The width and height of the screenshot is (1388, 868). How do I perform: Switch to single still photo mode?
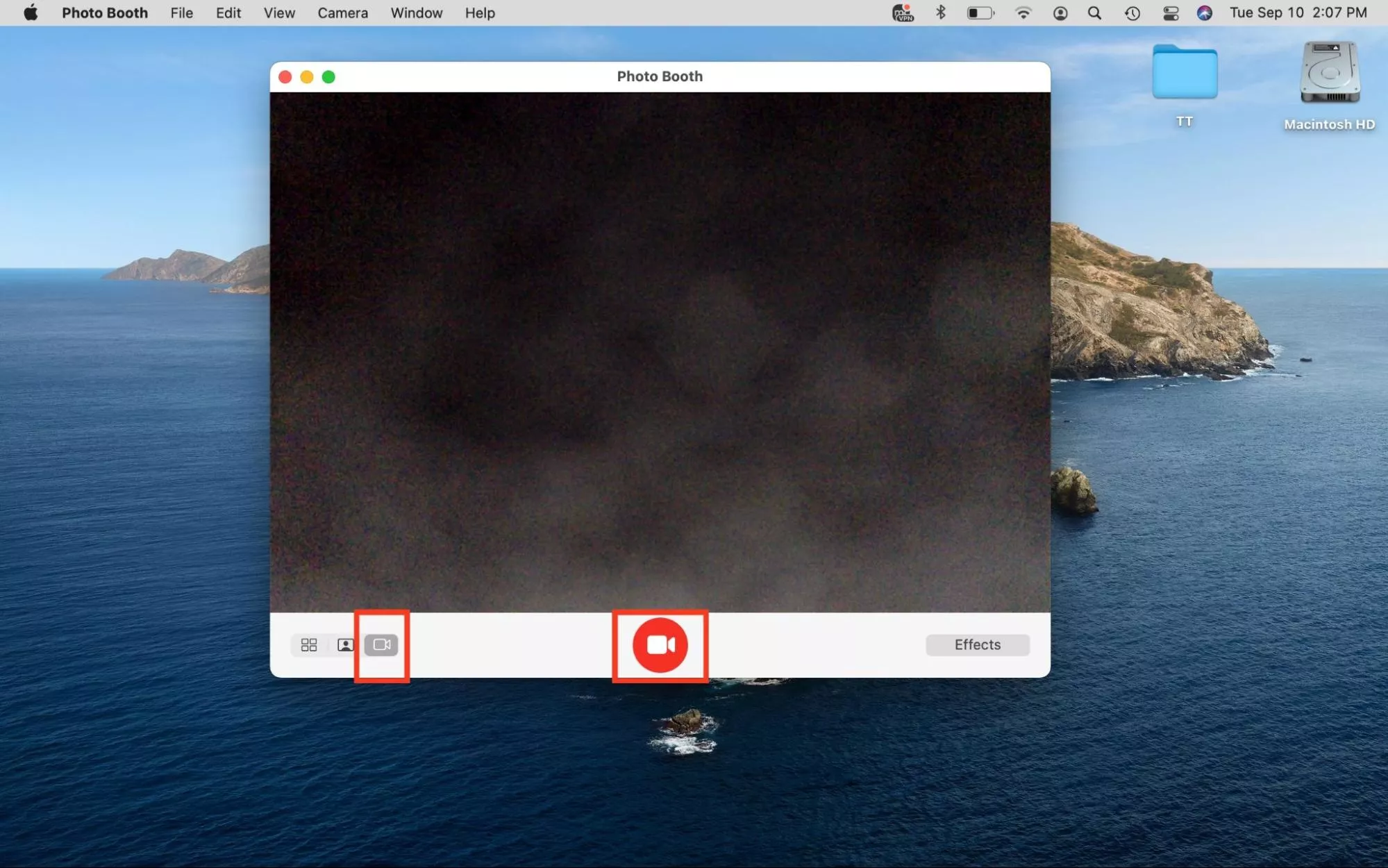[345, 645]
